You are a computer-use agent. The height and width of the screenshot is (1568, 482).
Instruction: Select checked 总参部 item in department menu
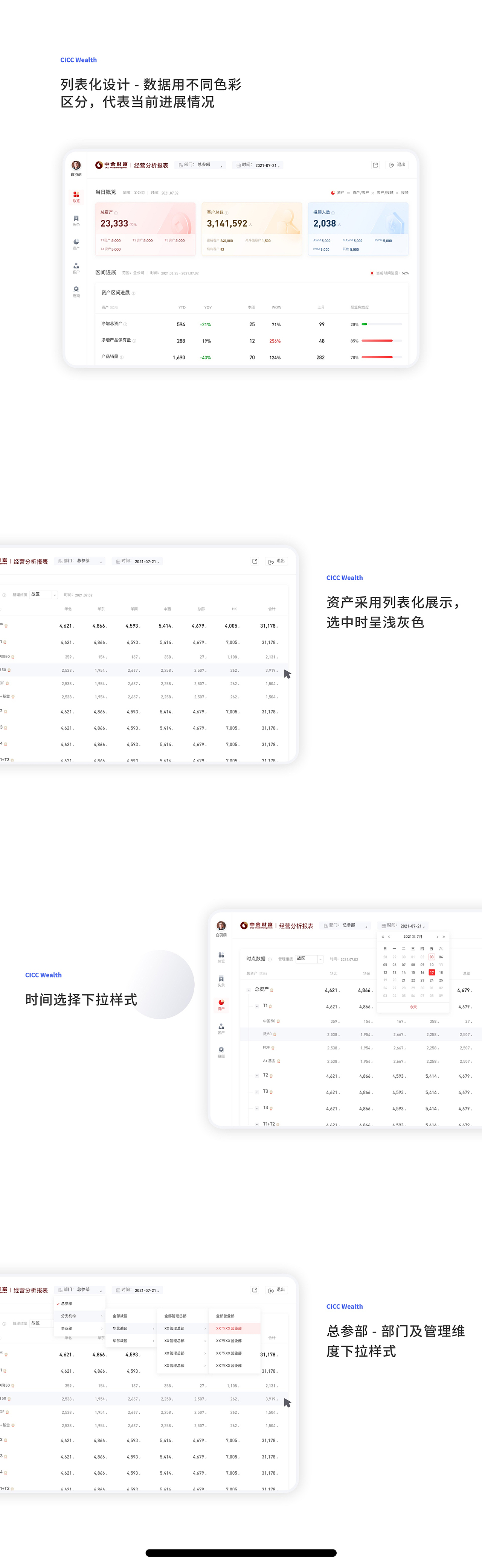click(79, 1304)
